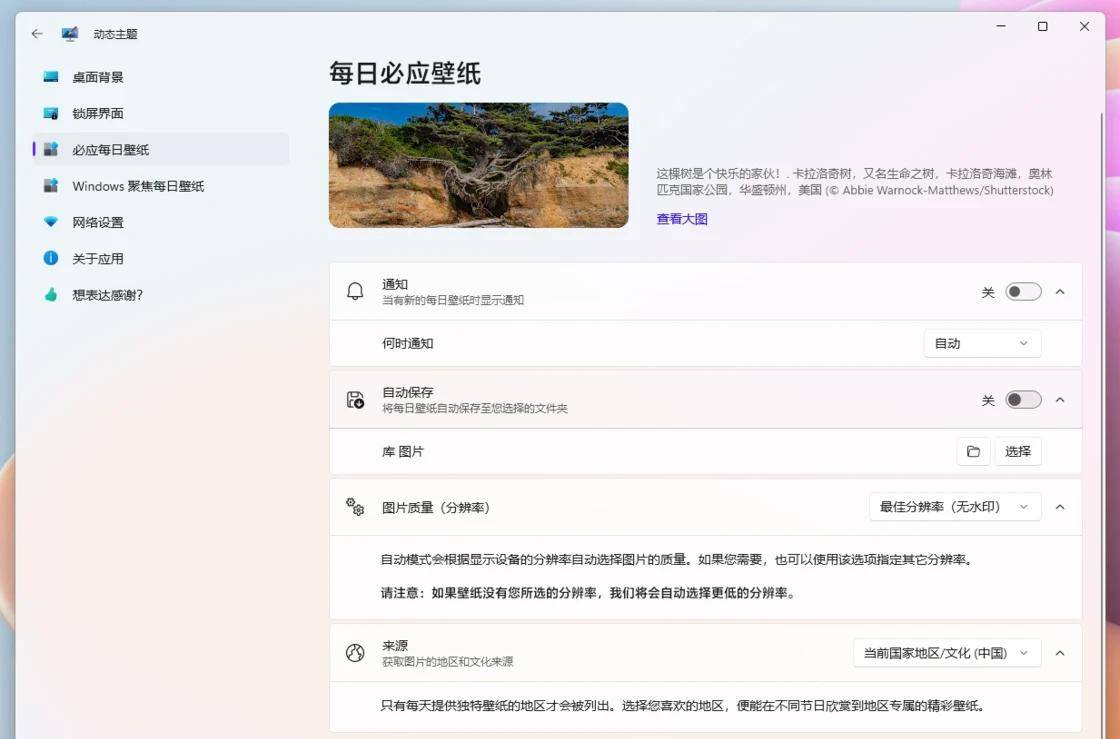Enable the 通知 toggle switch
The width and height of the screenshot is (1120, 739).
[x=1021, y=289]
